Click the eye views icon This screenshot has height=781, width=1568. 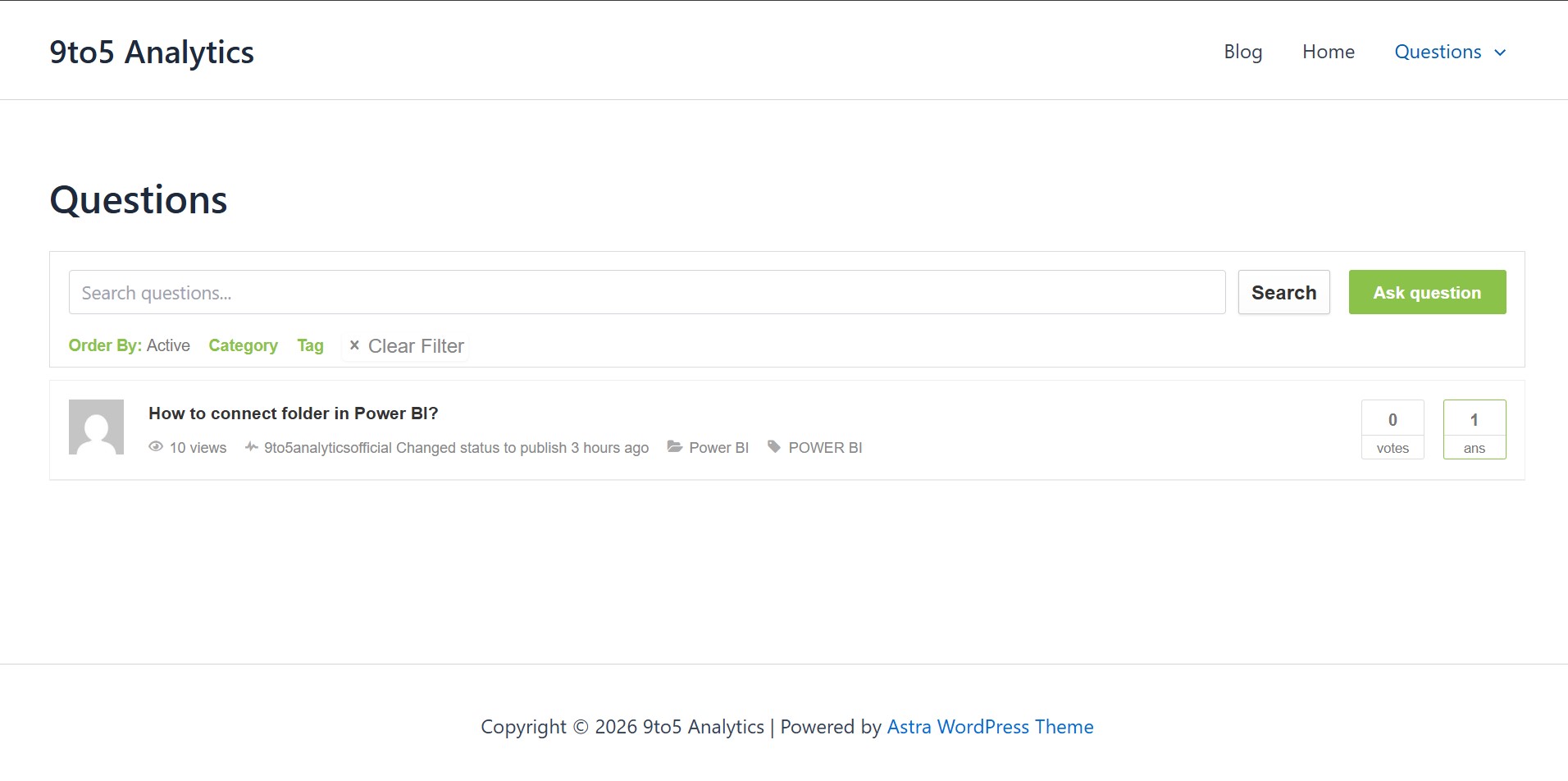(156, 447)
